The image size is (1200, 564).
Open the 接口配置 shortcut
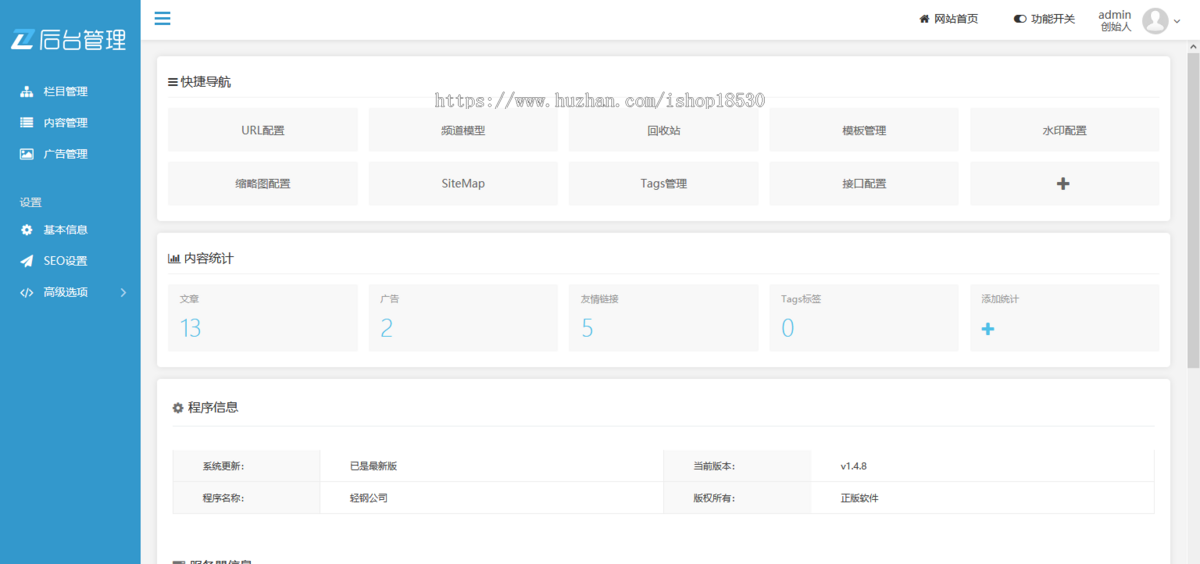[864, 184]
